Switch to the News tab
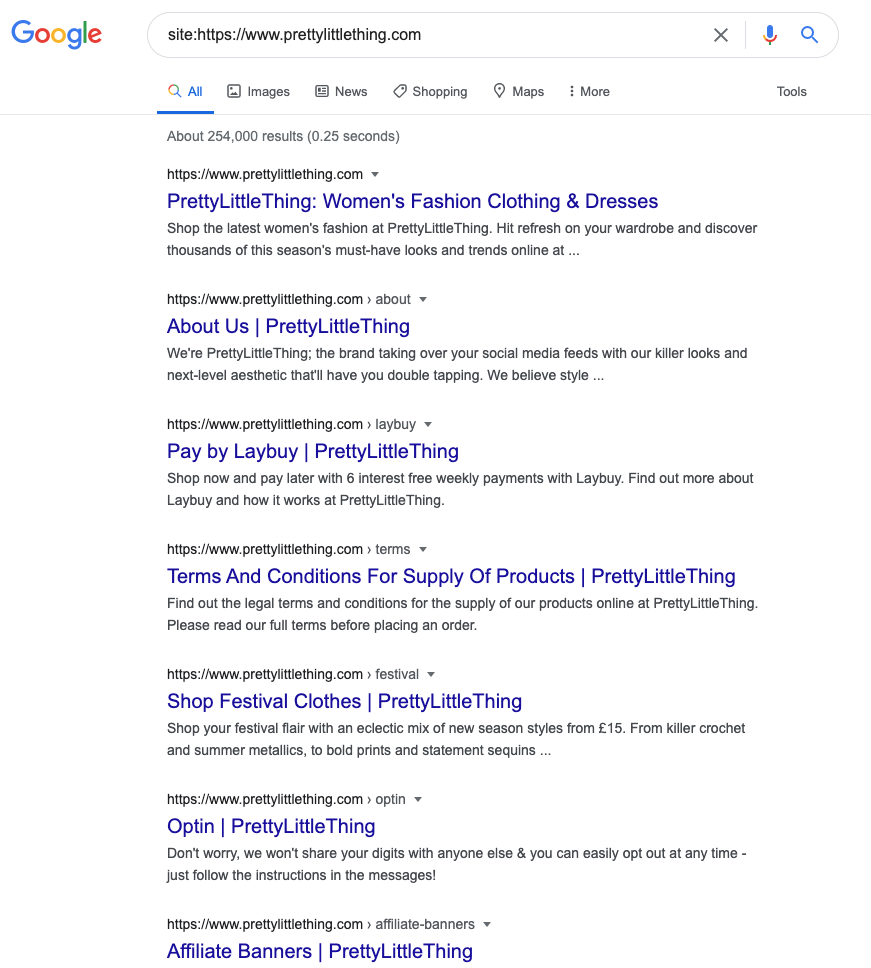 [x=341, y=91]
